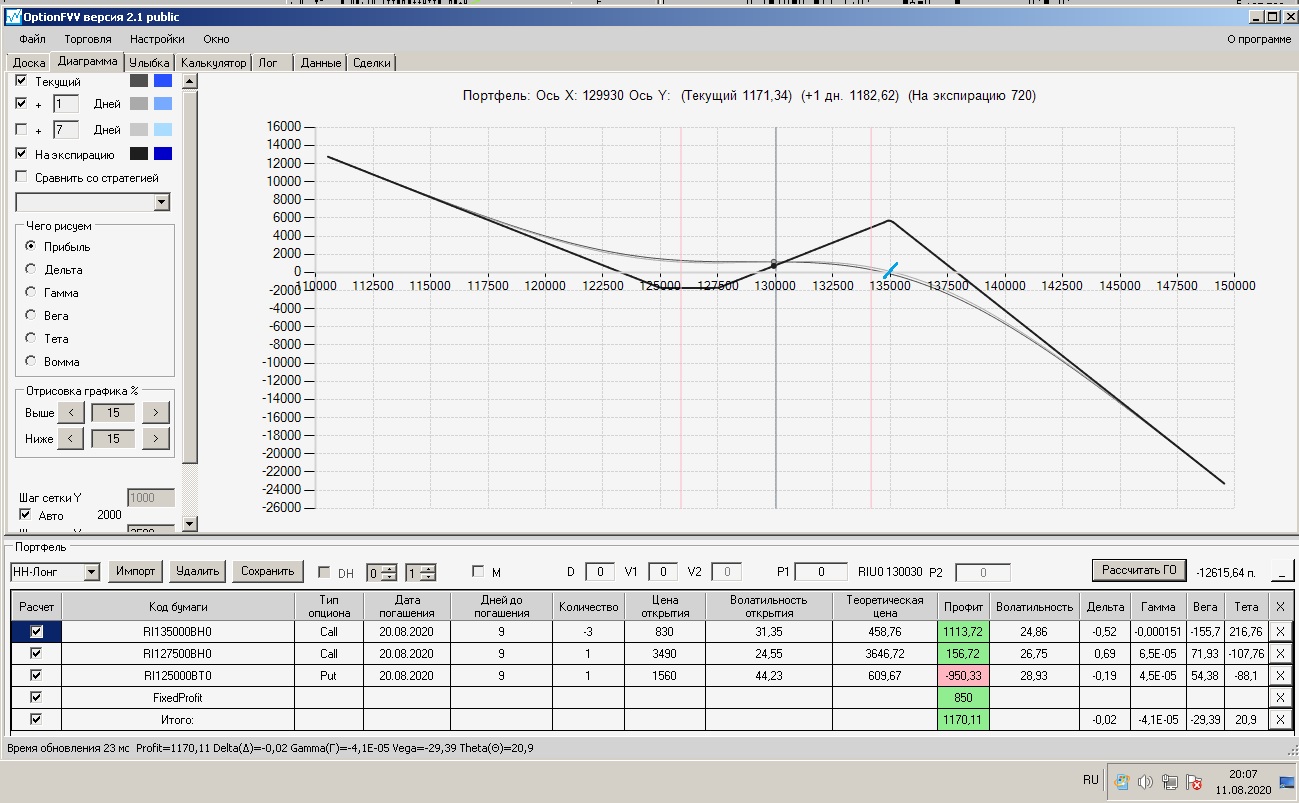Select the Вега radio button

click(31, 316)
